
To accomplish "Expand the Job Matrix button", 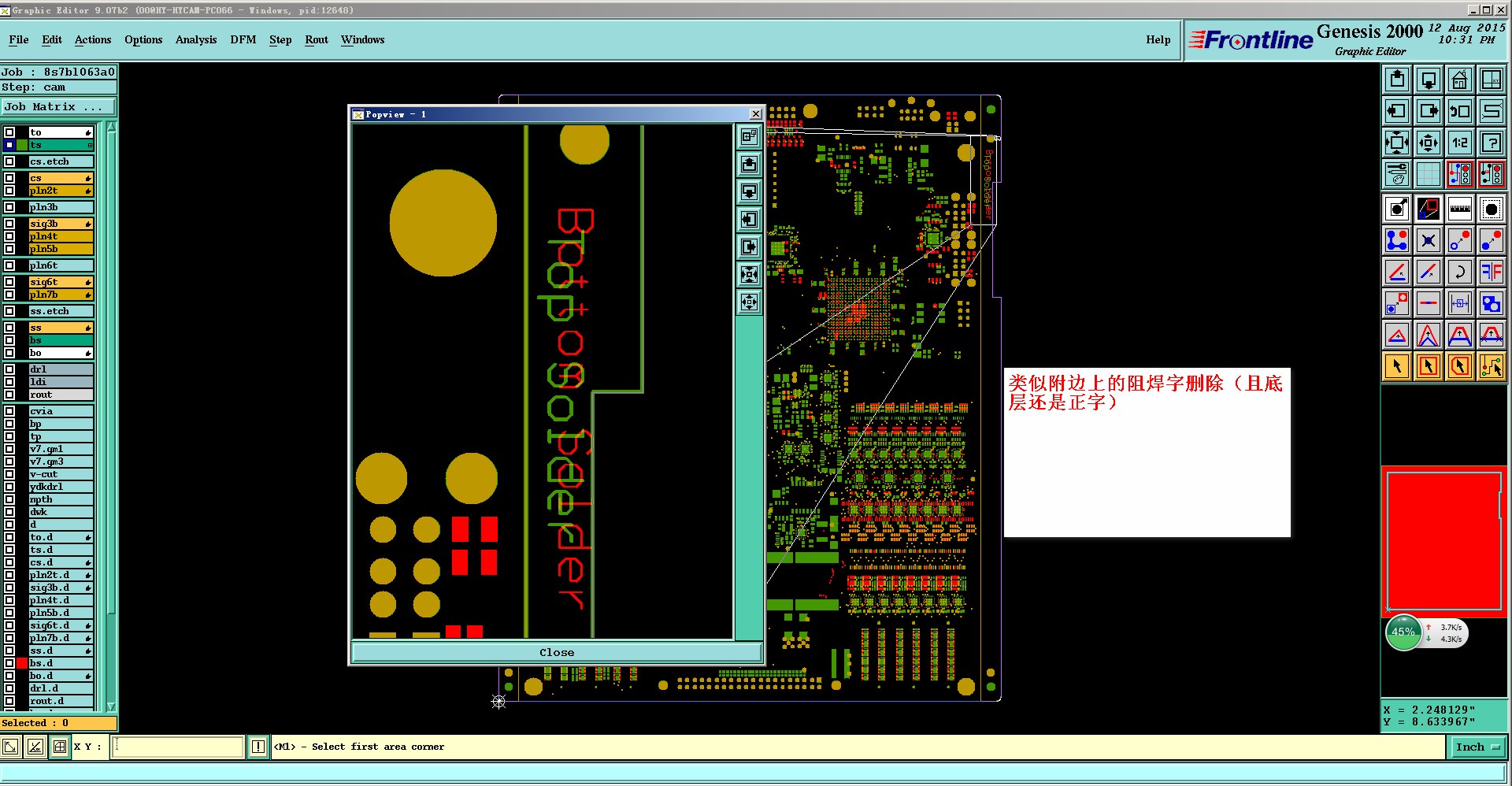I will [x=59, y=107].
